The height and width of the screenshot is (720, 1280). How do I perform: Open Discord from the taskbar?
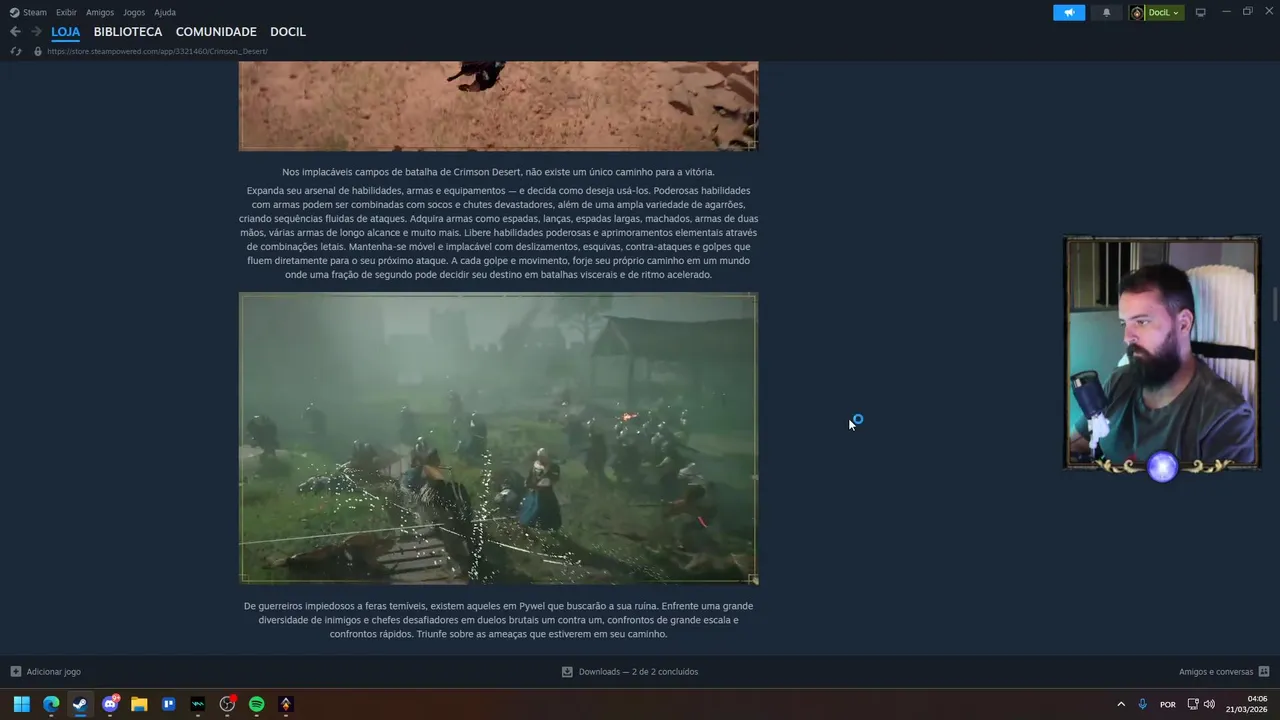(110, 704)
